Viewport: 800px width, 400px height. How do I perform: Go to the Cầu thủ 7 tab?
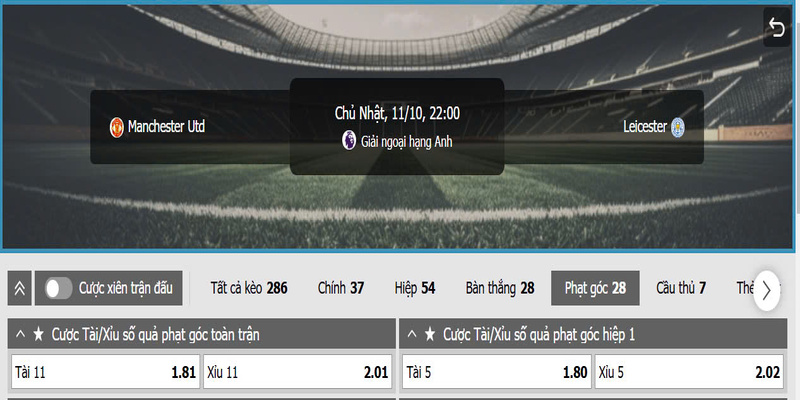coord(681,288)
